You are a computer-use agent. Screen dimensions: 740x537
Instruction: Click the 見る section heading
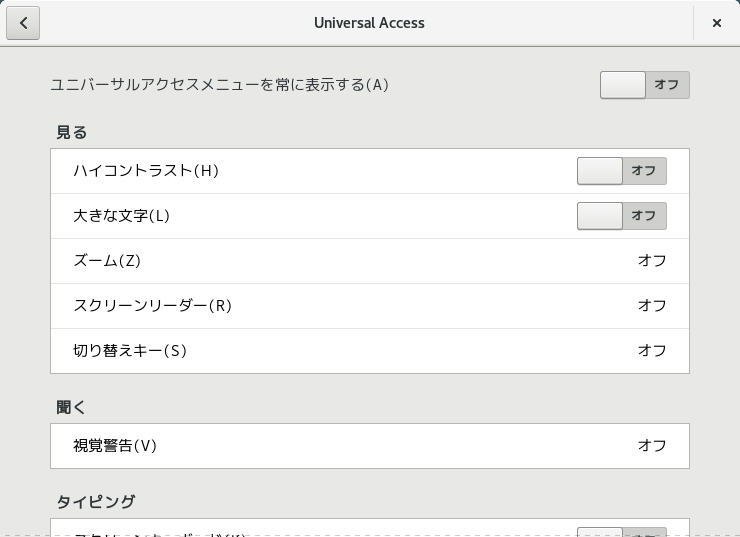click(72, 132)
